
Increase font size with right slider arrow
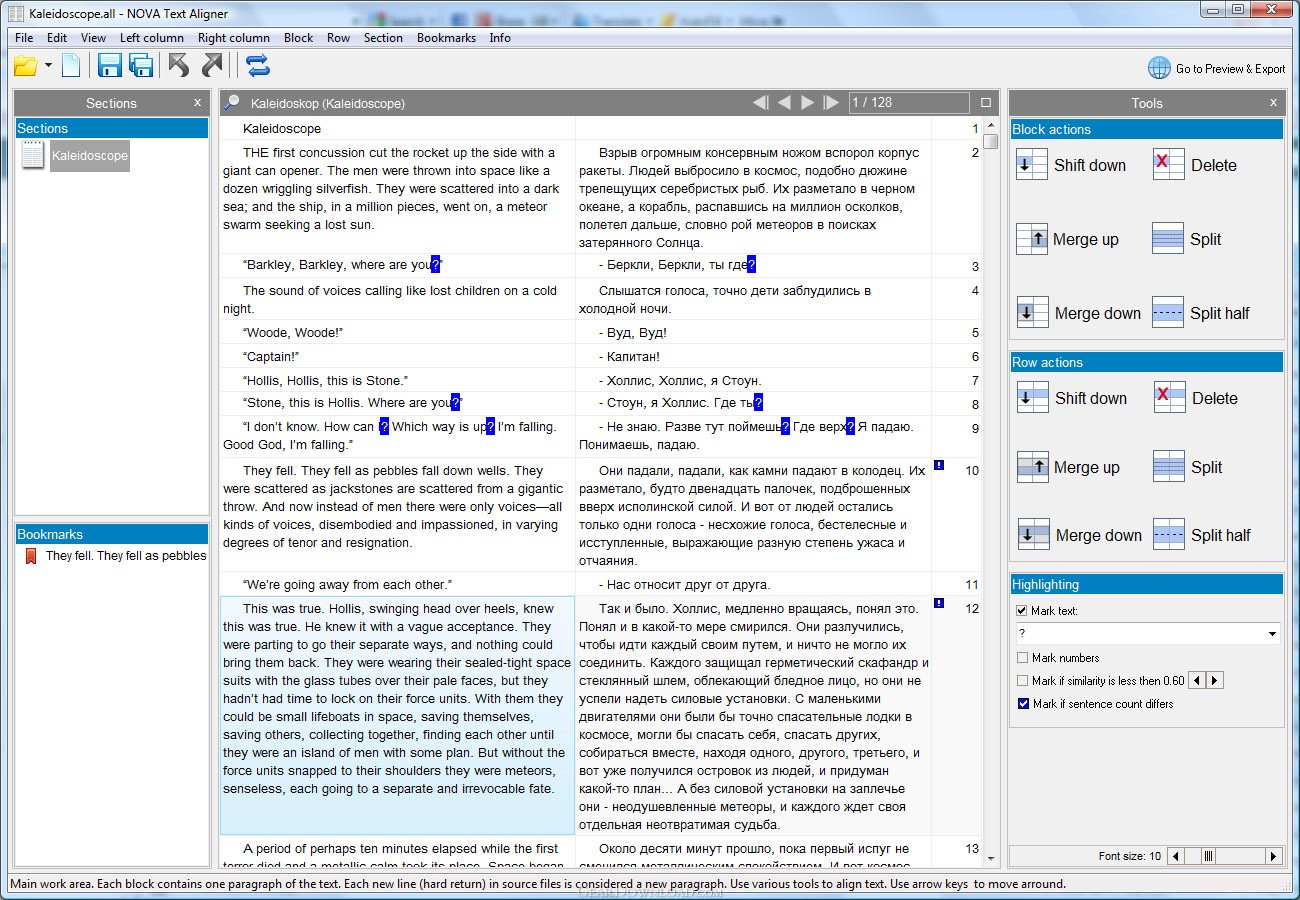(x=1273, y=856)
